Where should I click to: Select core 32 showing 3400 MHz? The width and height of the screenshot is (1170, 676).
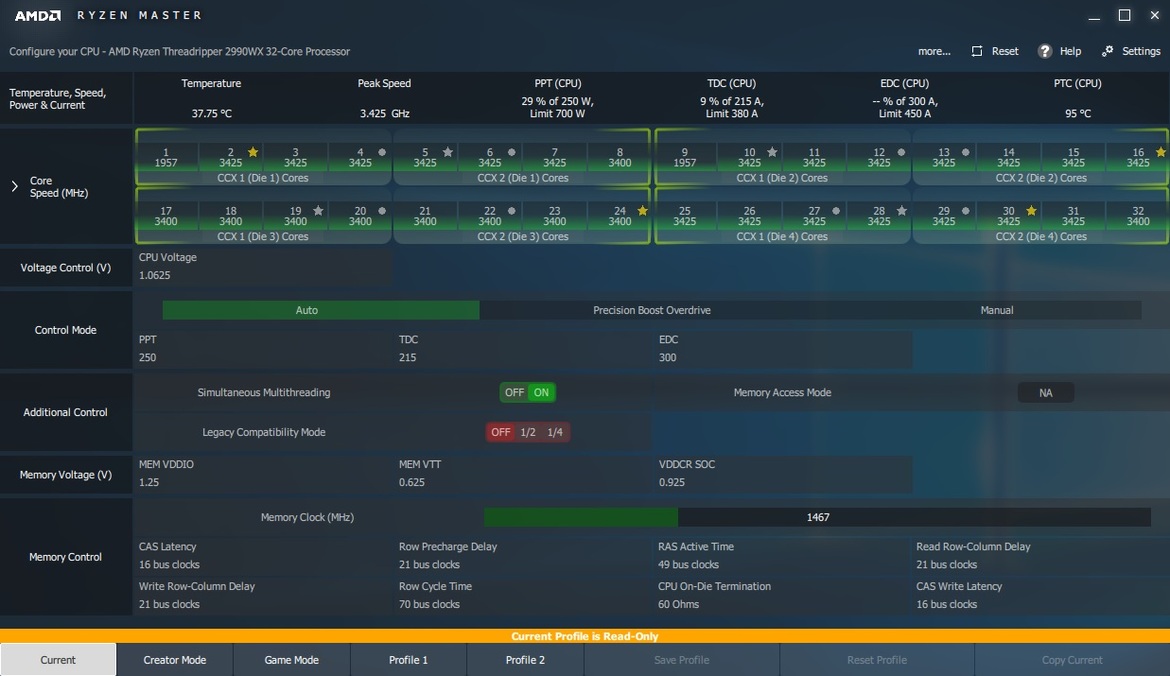coord(1138,216)
